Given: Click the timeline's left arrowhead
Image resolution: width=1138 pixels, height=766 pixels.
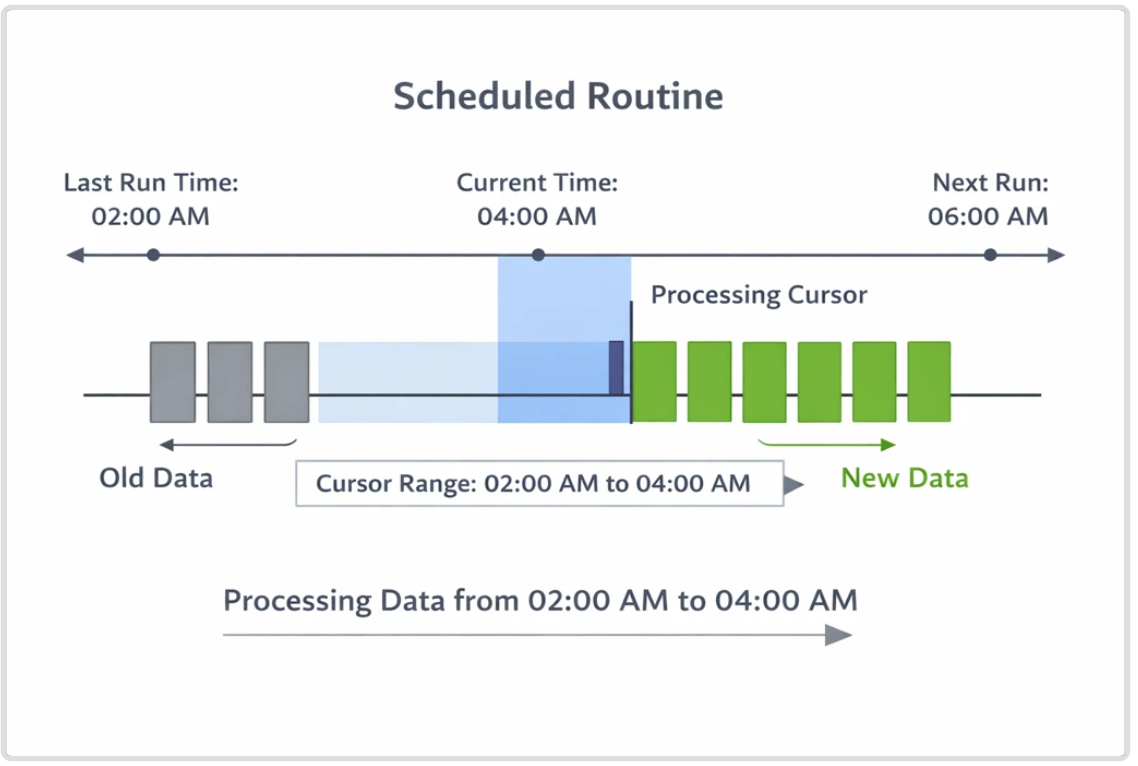Looking at the screenshot, I should 74,255.
